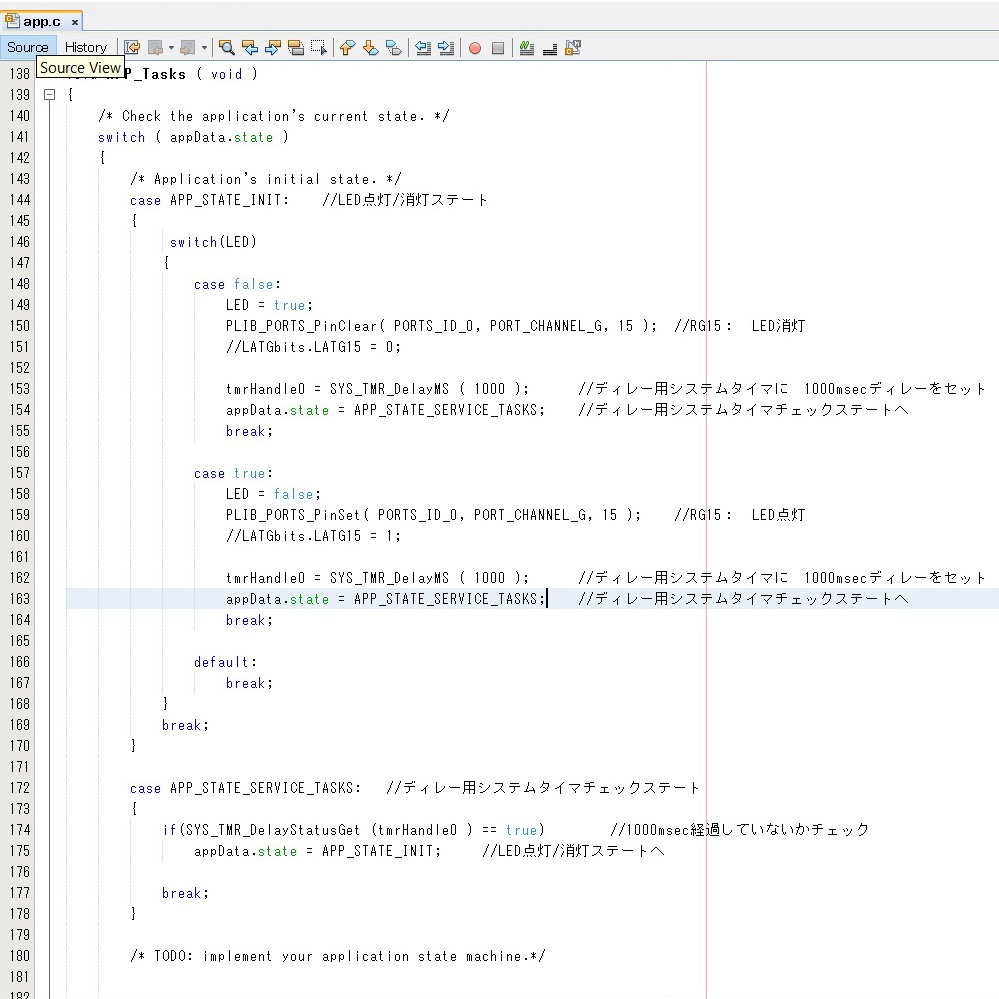
Task: Click 'LED = true;' on line 149
Action: pos(269,305)
